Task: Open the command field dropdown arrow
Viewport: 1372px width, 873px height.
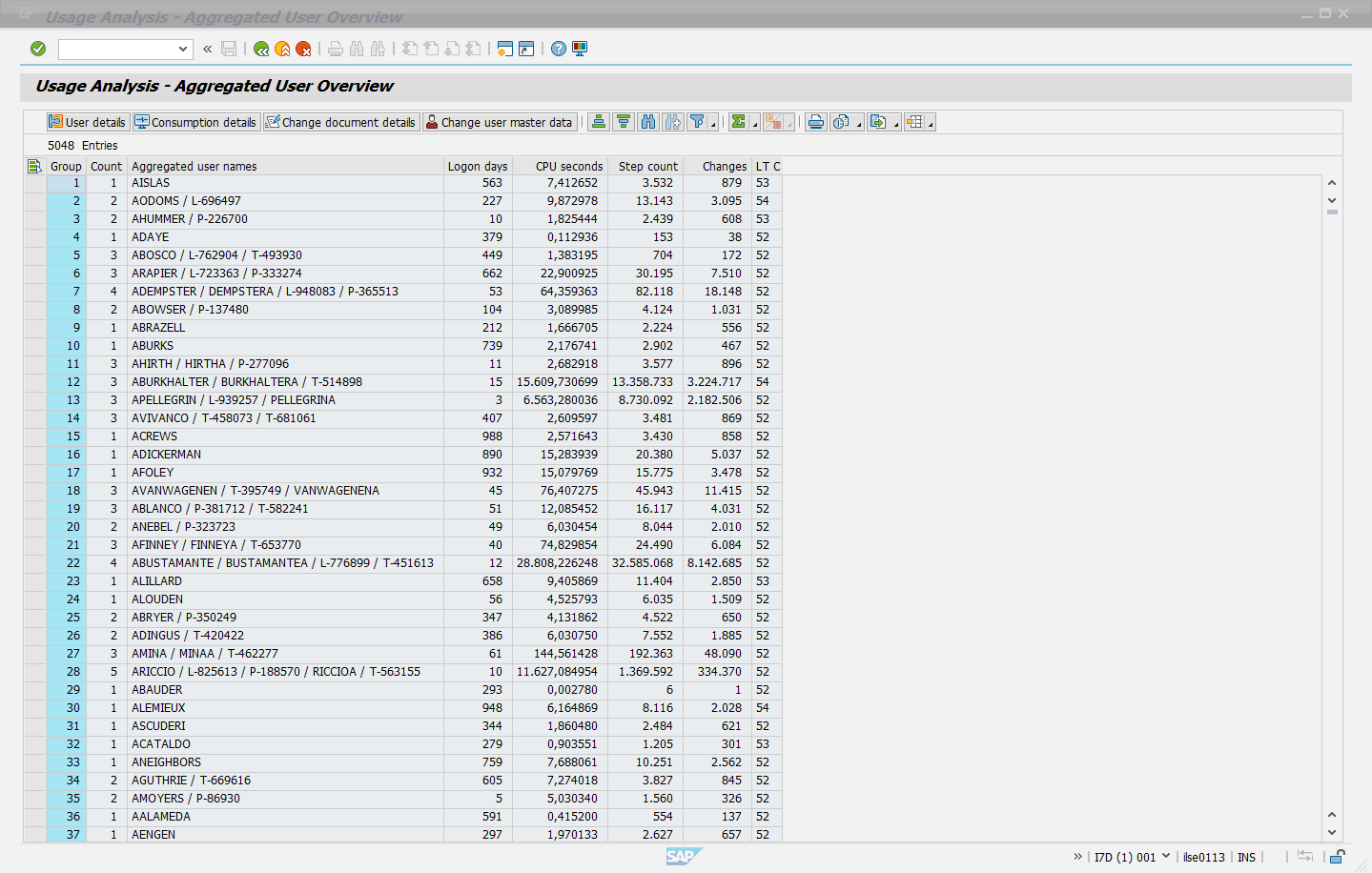Action: tap(183, 49)
